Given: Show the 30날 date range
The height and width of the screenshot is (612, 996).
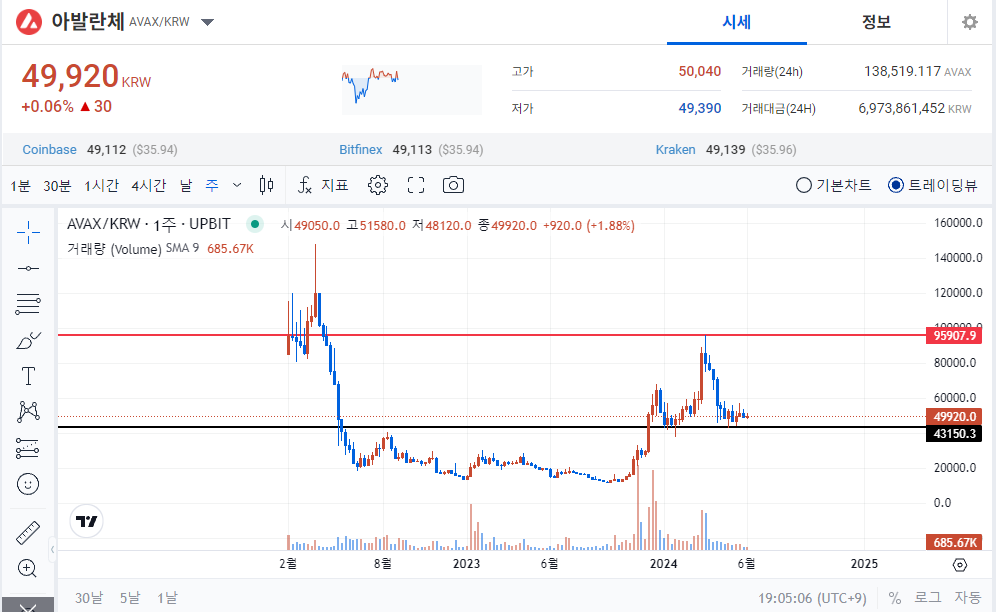Looking at the screenshot, I should (x=89, y=598).
